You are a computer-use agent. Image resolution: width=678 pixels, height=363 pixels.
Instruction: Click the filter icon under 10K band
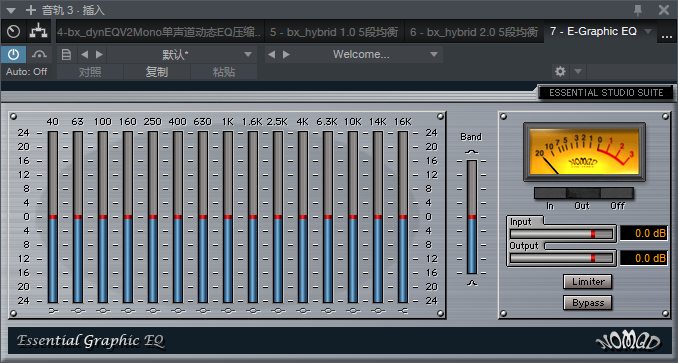353,311
